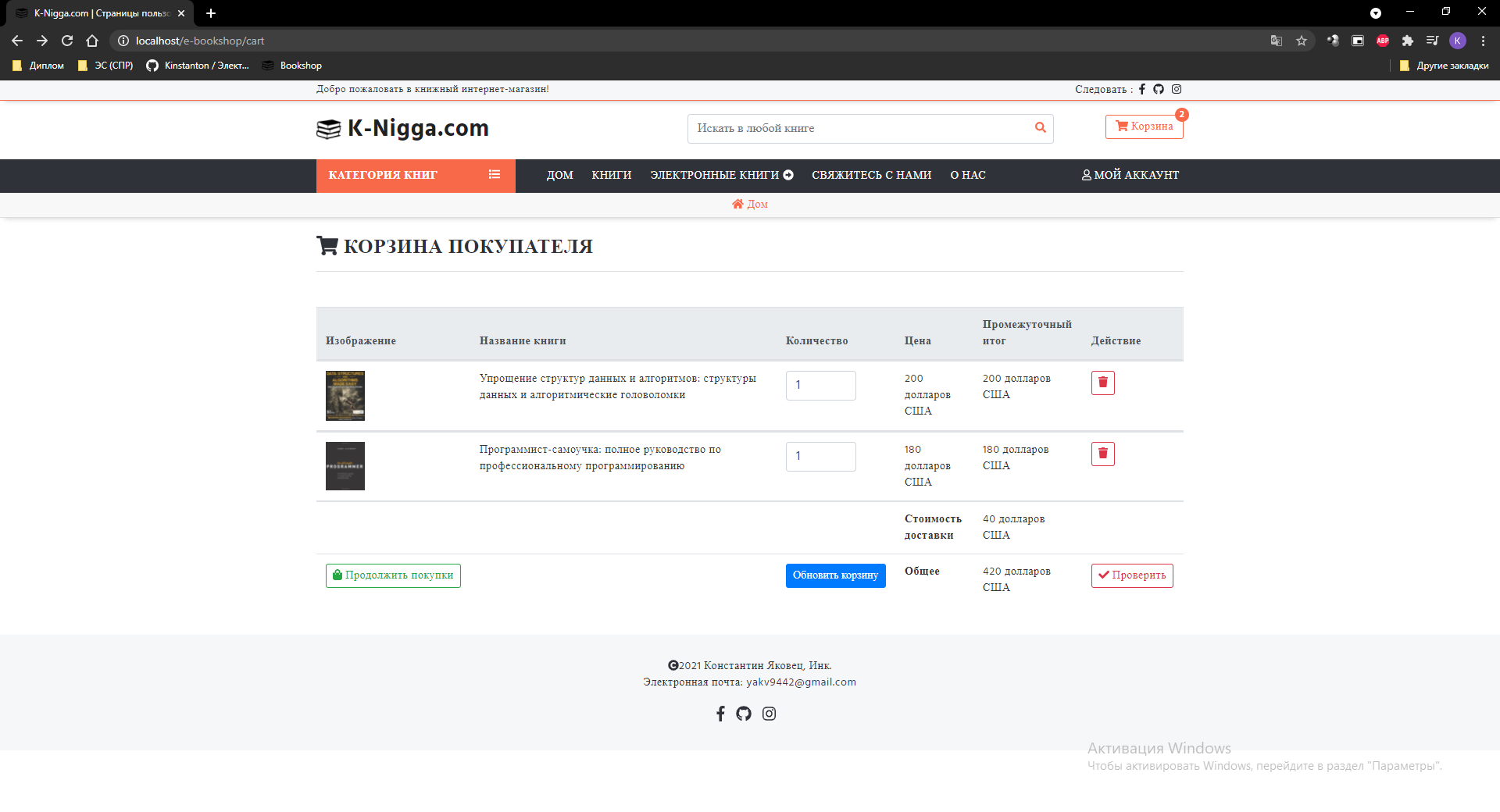Open the About Us menu item
The height and width of the screenshot is (812, 1500).
click(x=967, y=175)
